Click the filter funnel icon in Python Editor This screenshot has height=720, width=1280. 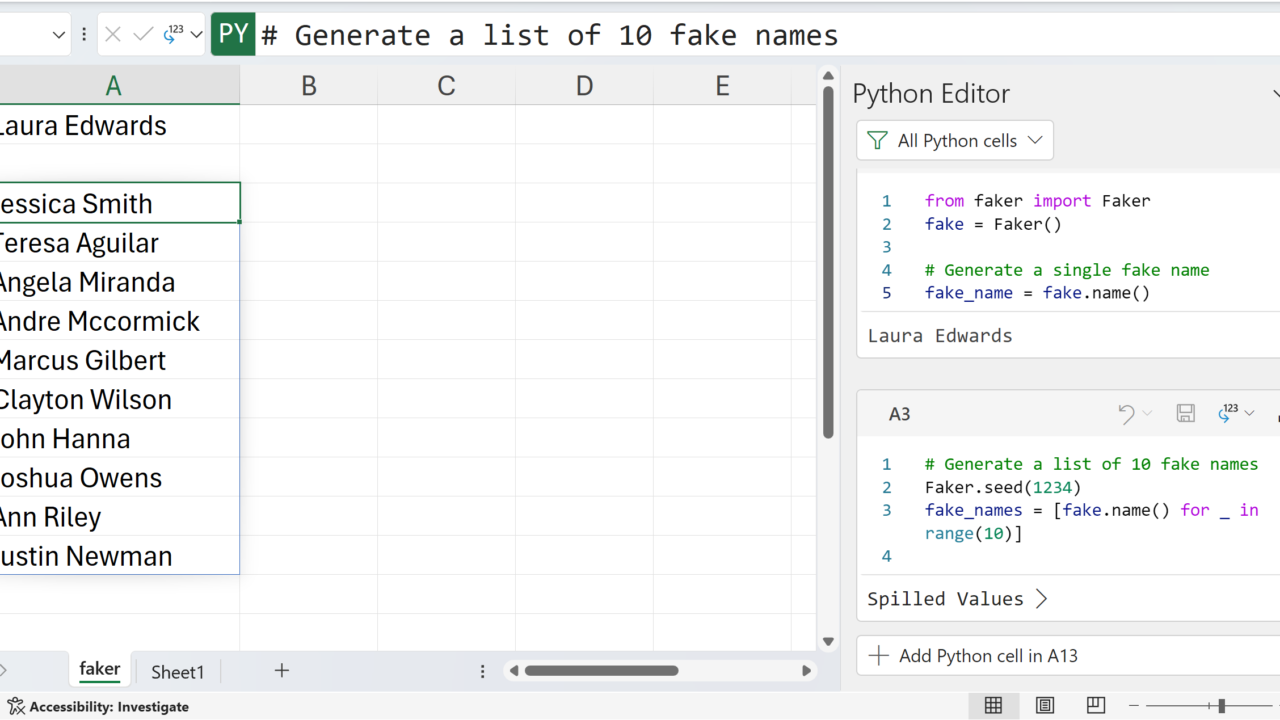tap(877, 141)
